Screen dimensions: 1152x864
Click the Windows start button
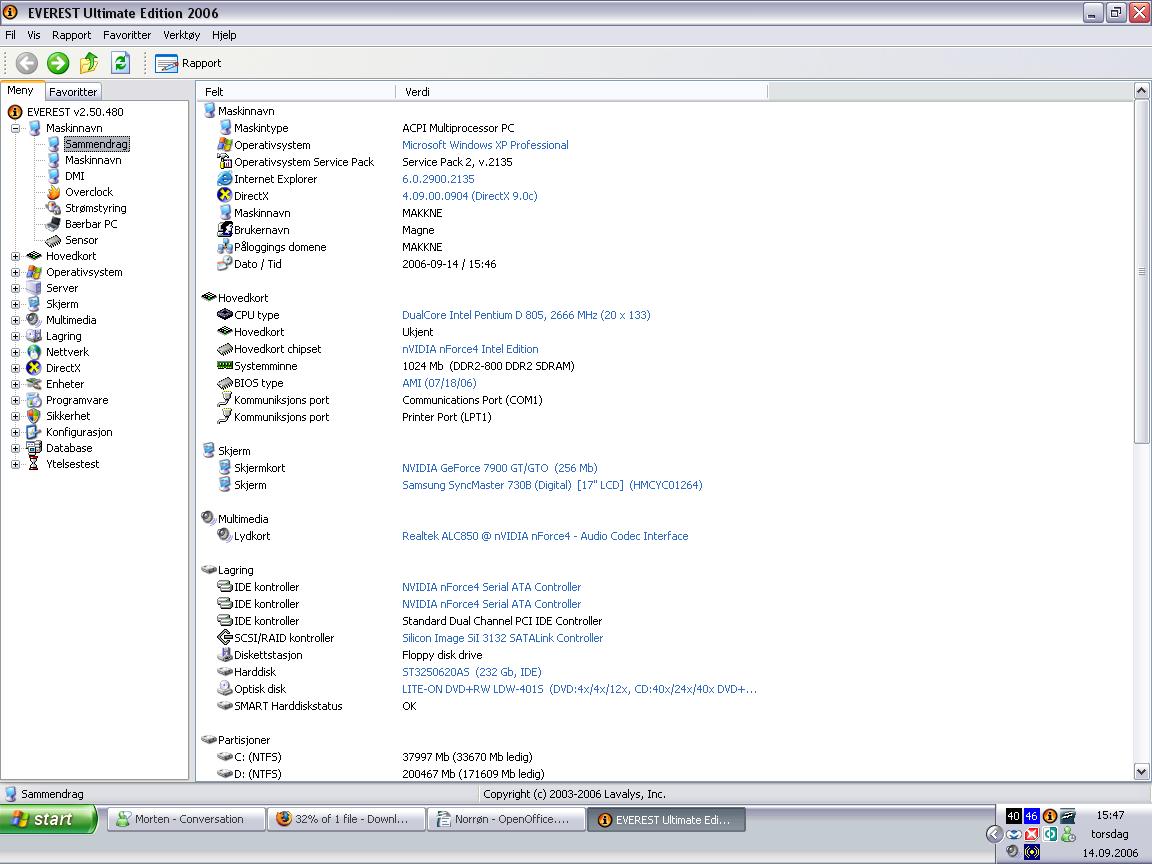pos(48,819)
